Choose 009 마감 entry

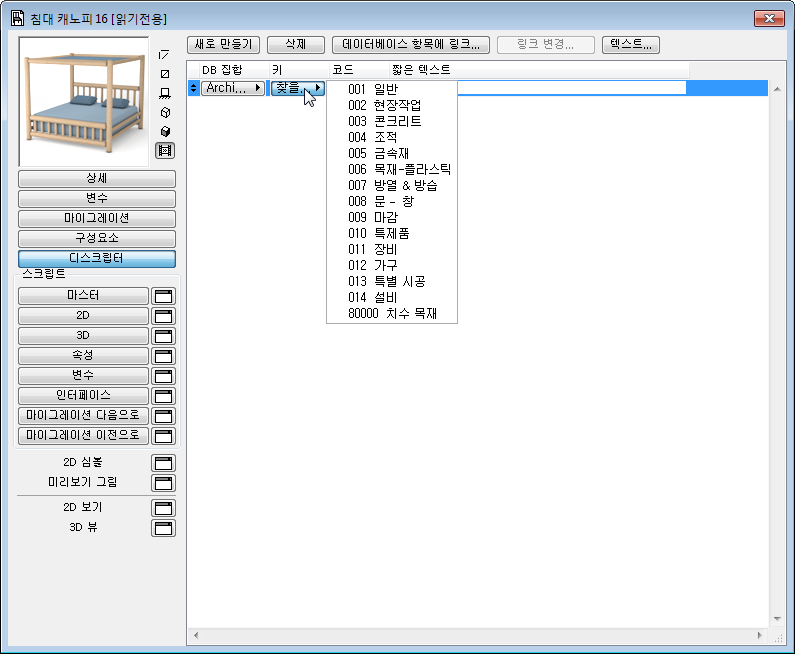click(x=392, y=217)
